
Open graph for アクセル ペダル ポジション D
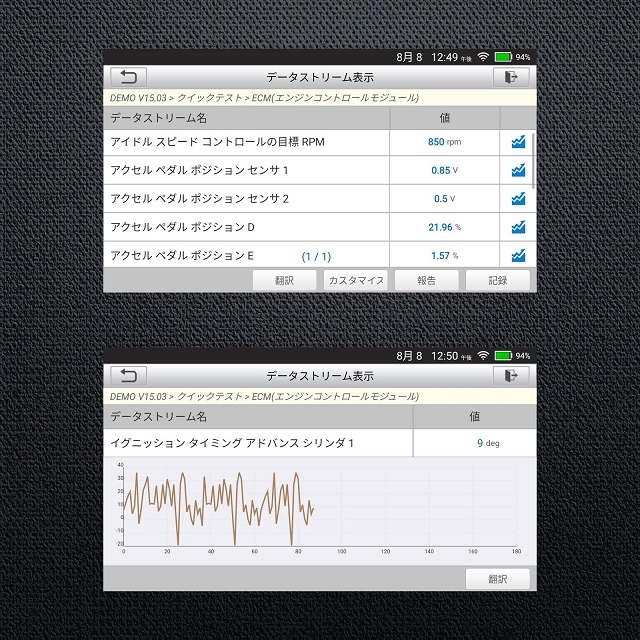coord(517,227)
